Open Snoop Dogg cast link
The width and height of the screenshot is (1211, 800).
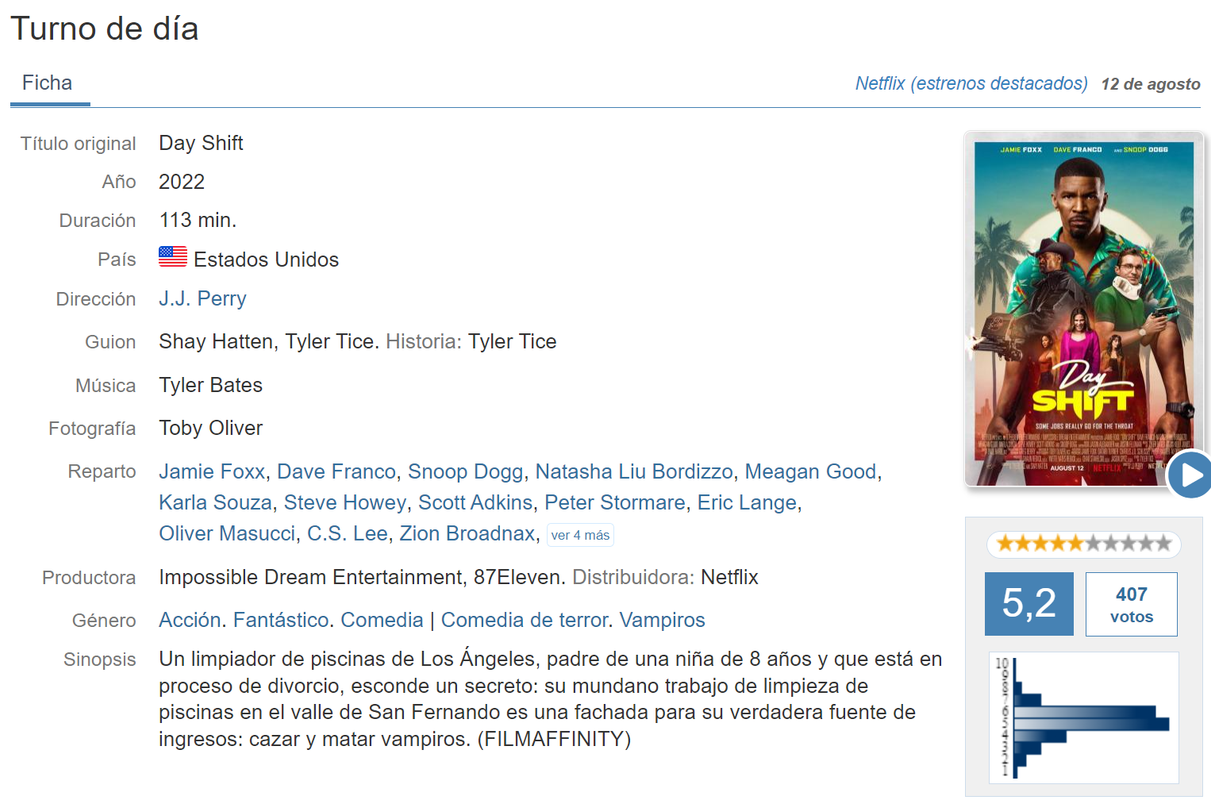[465, 471]
